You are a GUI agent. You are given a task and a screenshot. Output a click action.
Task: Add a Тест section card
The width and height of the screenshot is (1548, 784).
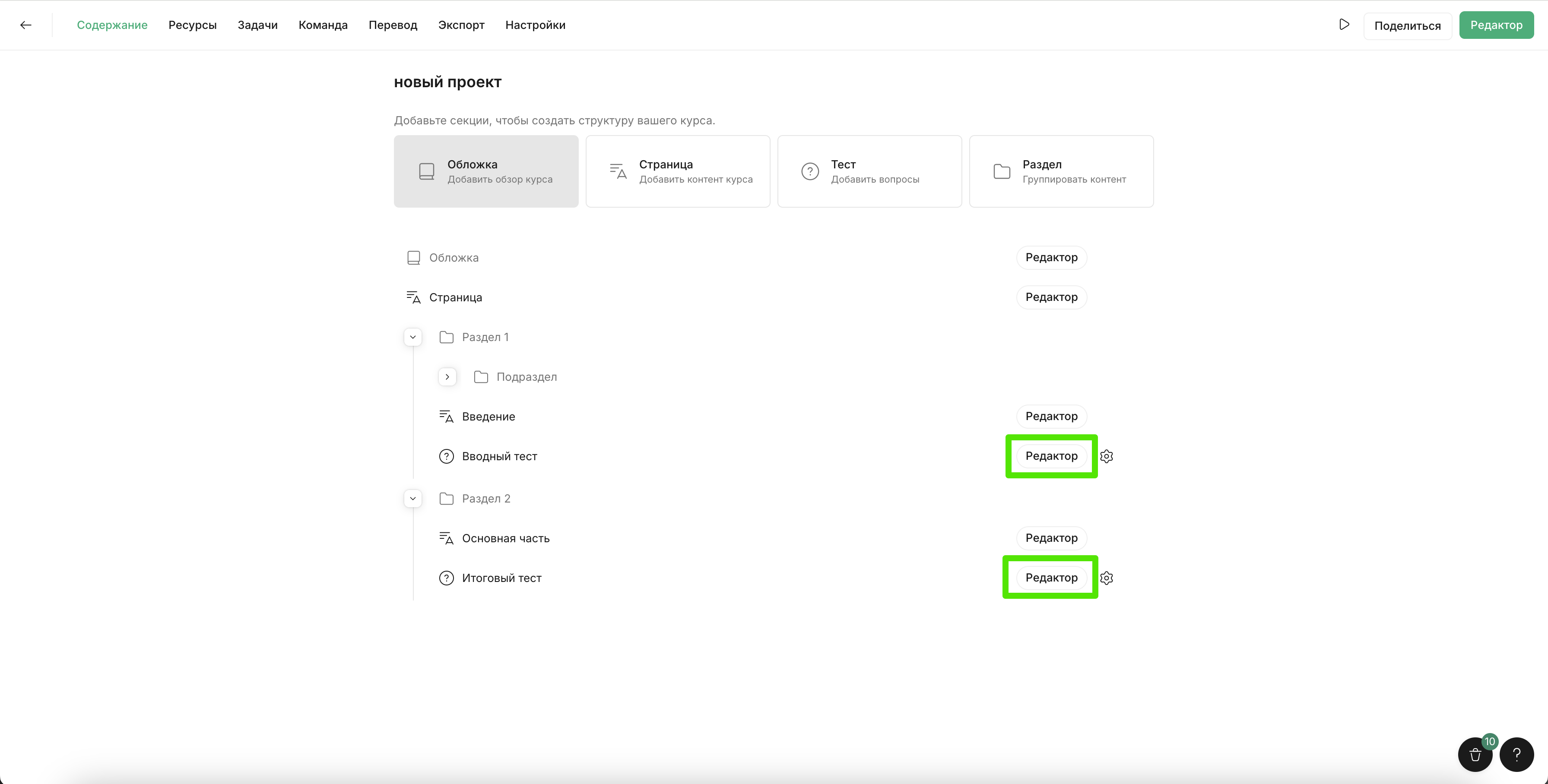click(869, 171)
